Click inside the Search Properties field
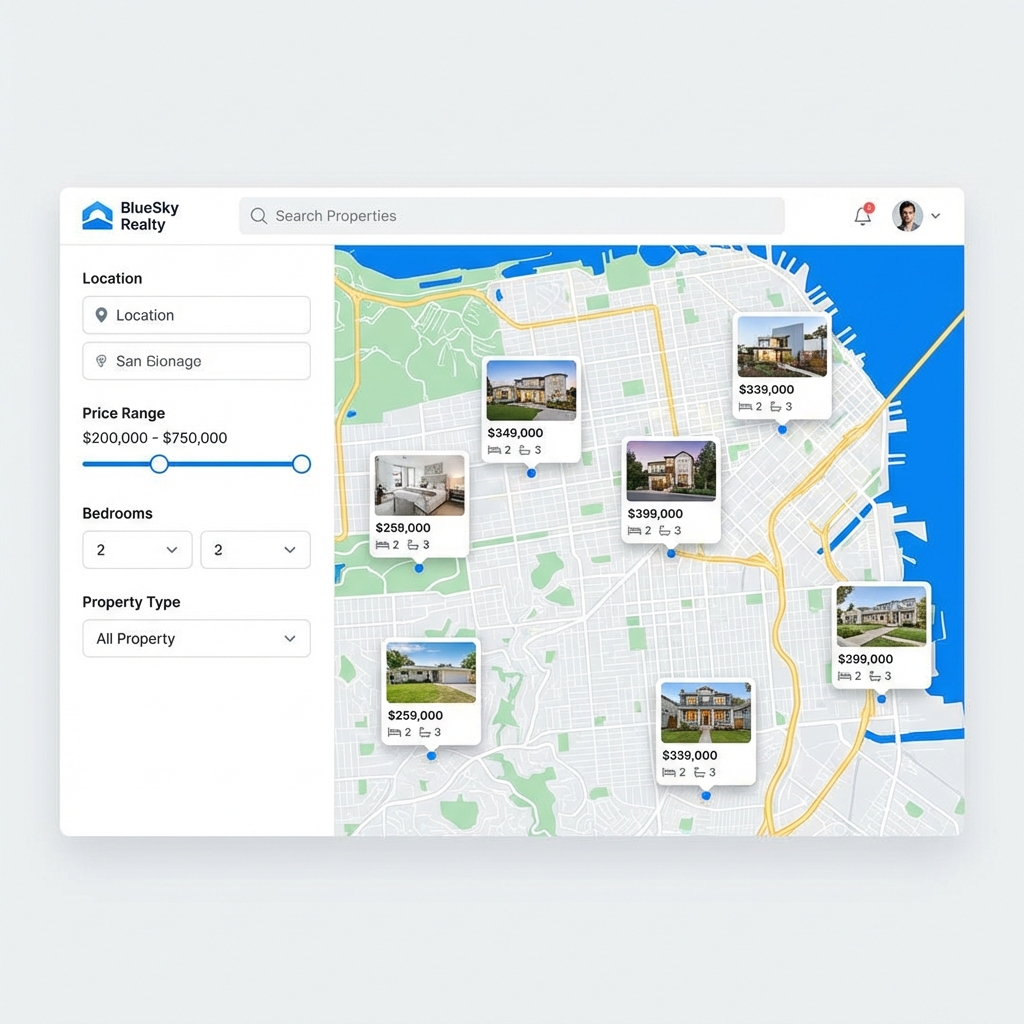Image resolution: width=1024 pixels, height=1024 pixels. point(450,216)
